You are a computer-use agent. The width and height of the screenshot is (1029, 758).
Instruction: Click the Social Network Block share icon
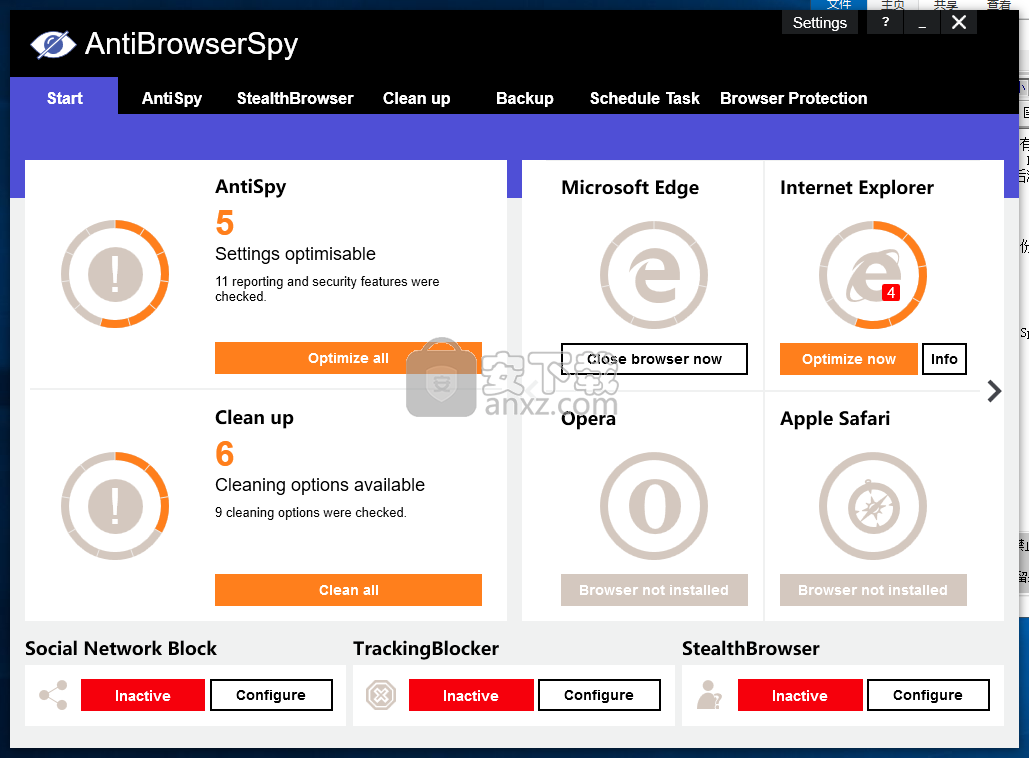click(53, 695)
